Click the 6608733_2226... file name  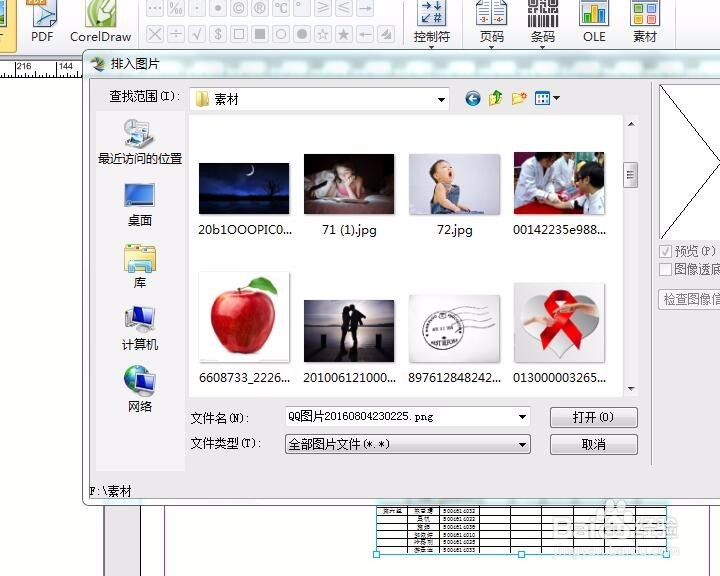244,378
